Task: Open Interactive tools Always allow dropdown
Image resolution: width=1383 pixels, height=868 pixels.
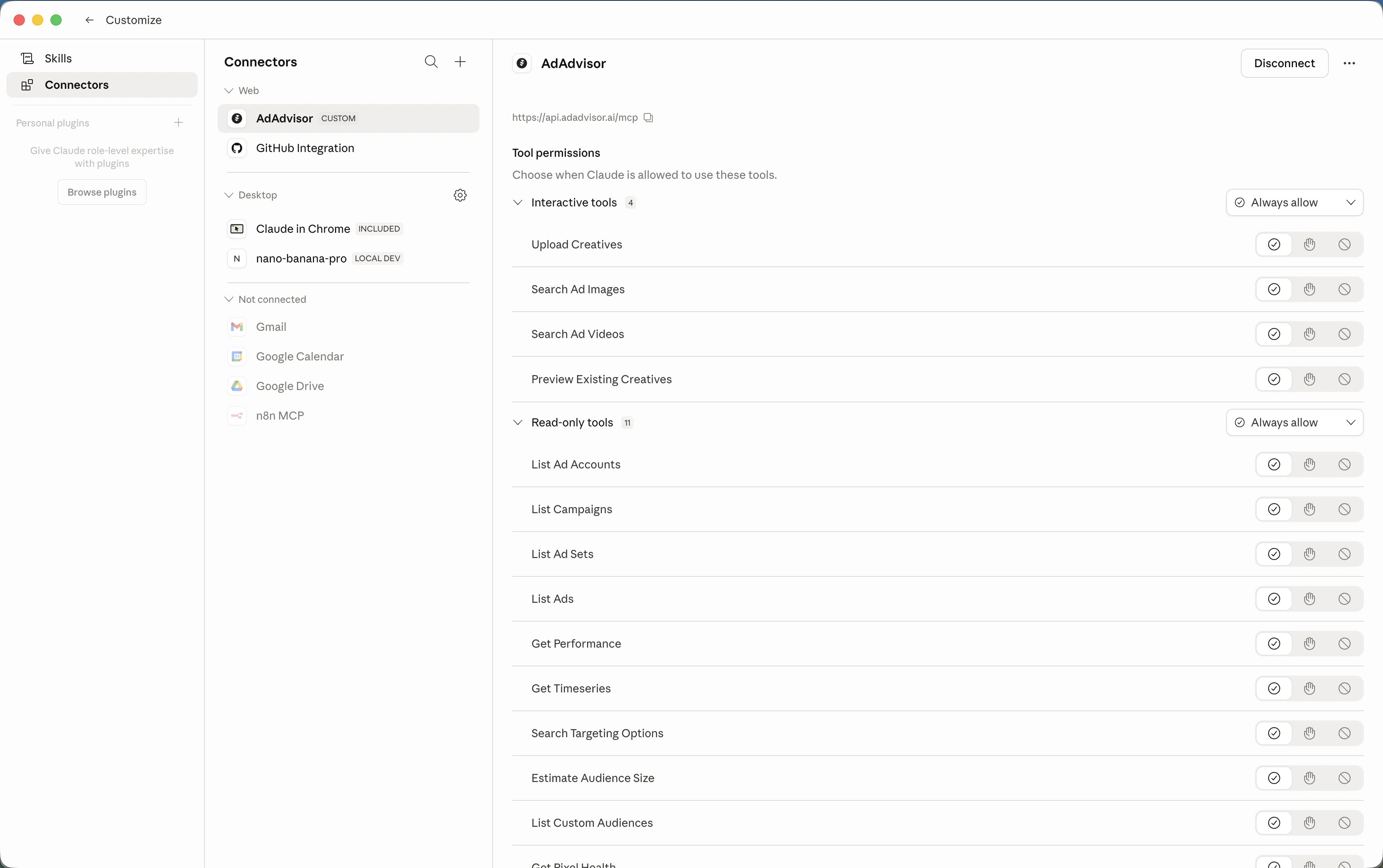Action: [1295, 203]
